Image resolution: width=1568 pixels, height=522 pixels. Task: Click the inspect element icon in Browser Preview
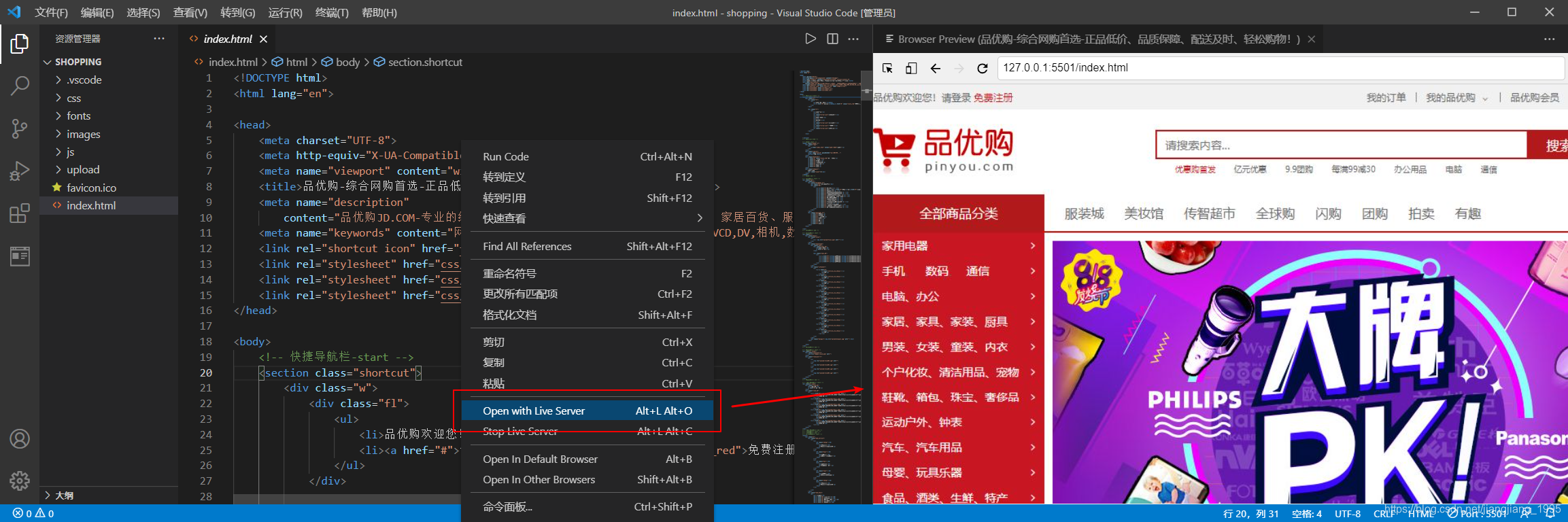coord(887,68)
